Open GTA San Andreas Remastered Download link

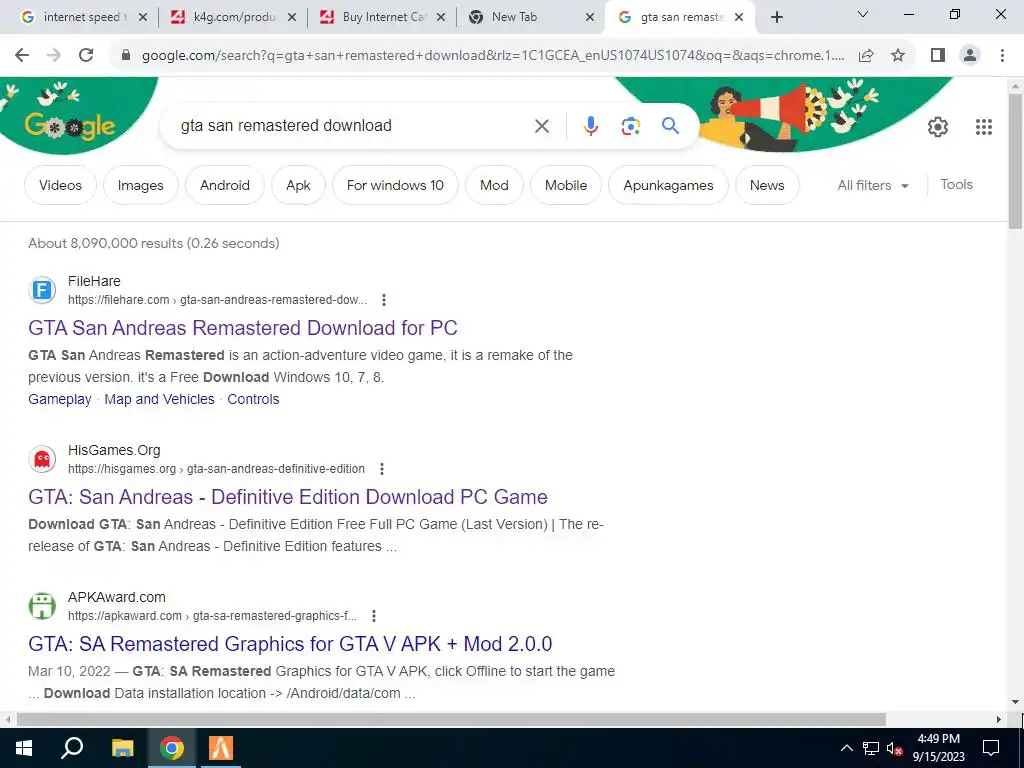coord(242,328)
